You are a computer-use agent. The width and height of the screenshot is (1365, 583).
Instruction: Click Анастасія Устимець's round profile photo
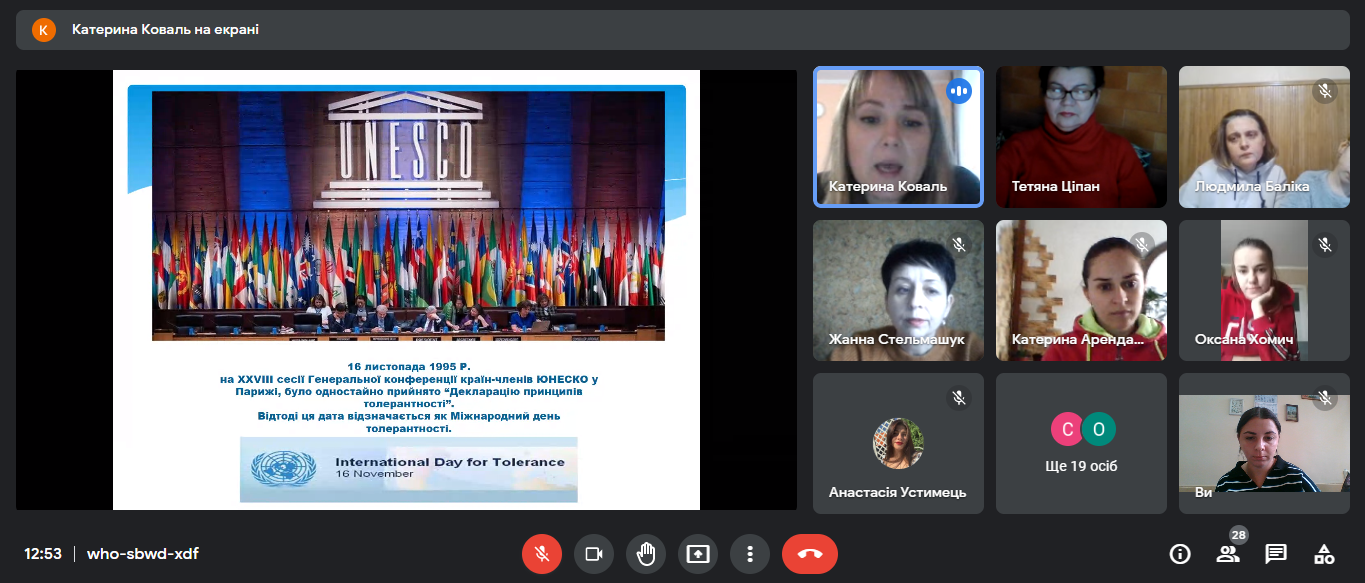click(x=898, y=443)
